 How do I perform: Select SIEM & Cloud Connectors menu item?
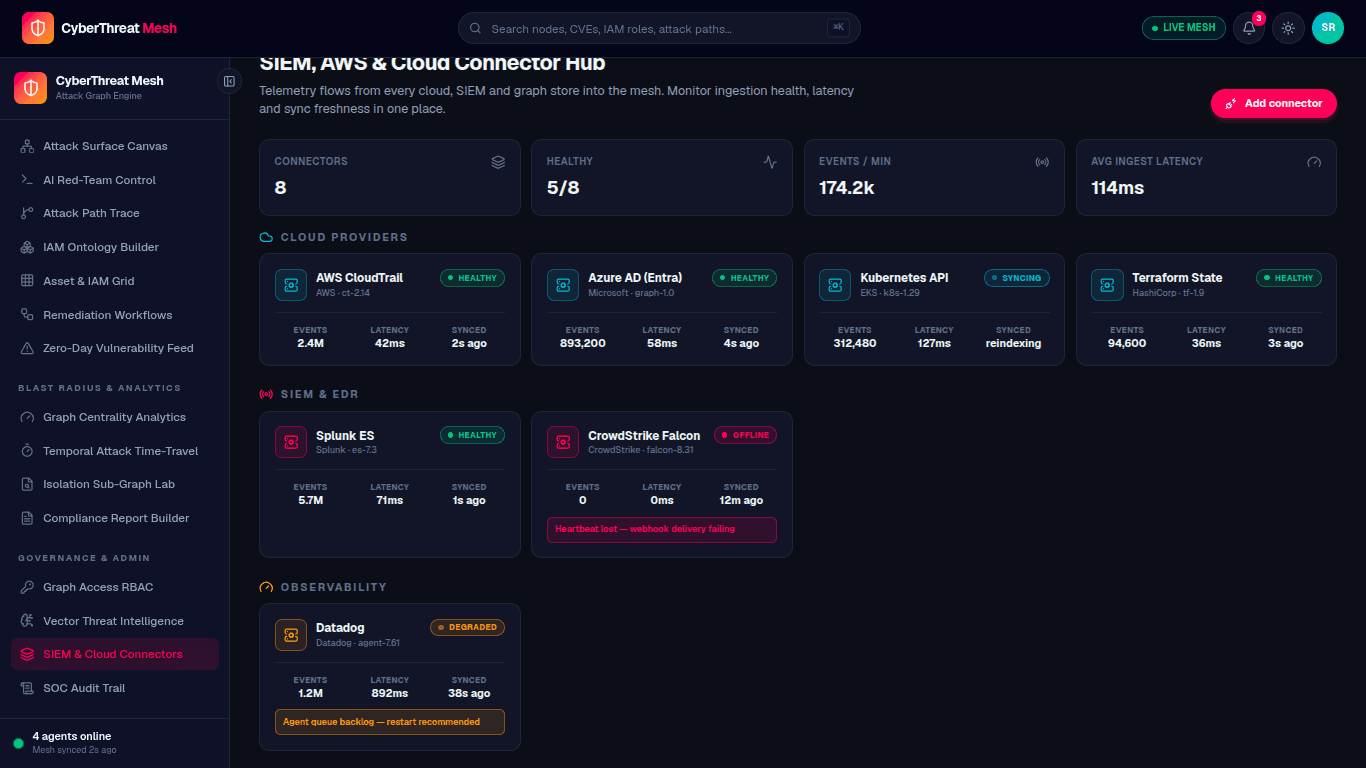coord(115,654)
